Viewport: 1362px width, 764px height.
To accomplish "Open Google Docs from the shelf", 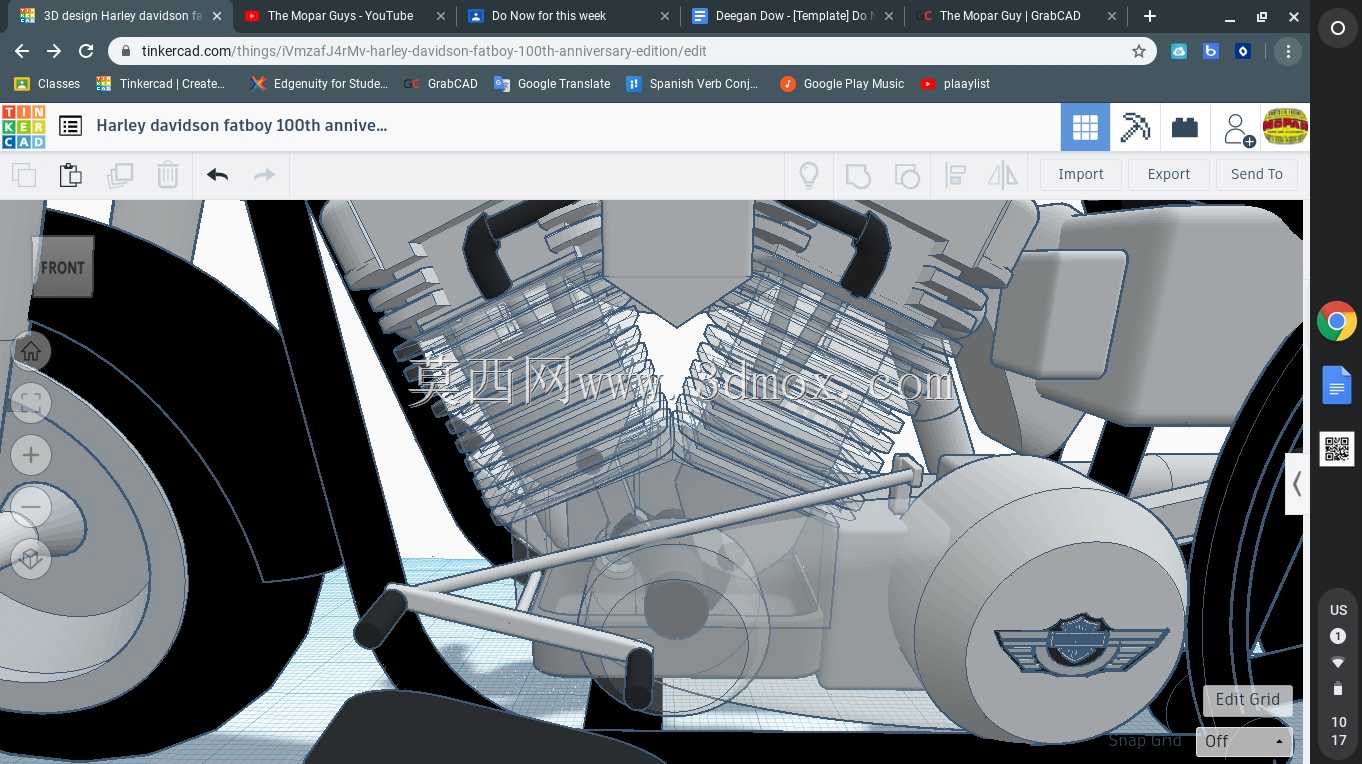I will (1337, 385).
